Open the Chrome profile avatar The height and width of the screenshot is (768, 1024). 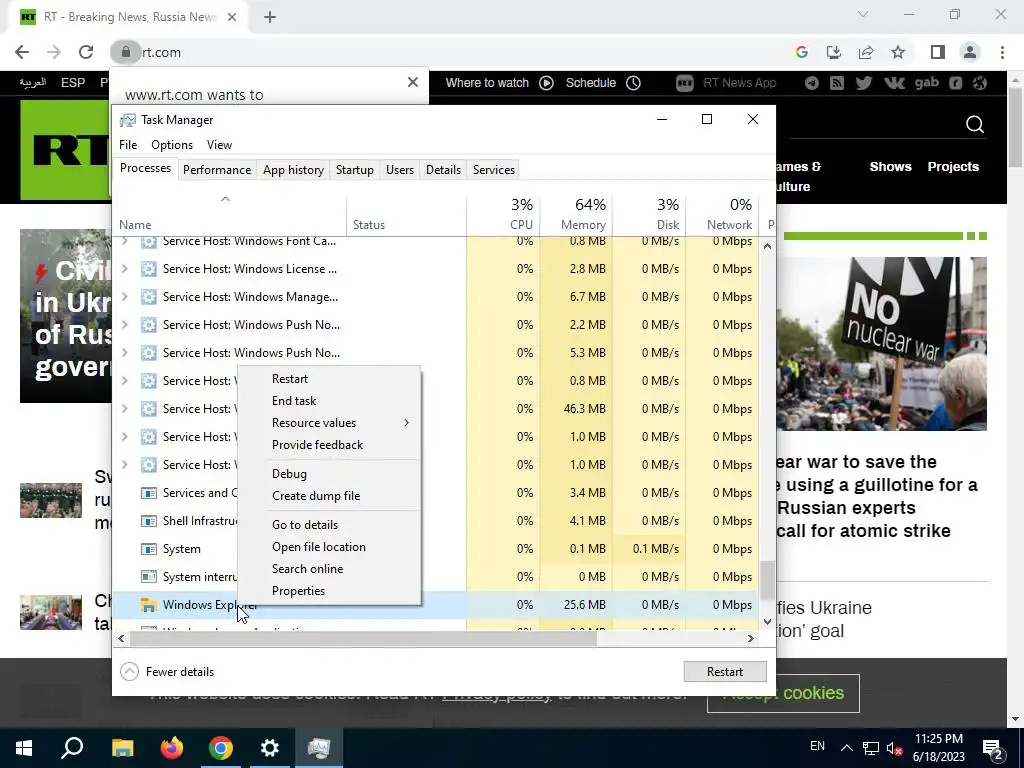969,52
